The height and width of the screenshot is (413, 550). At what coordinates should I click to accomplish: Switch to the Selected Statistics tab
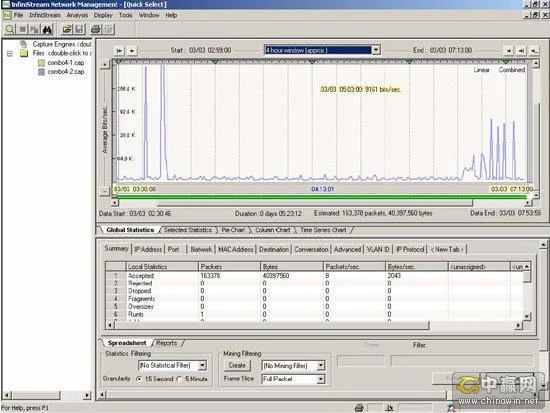[x=188, y=230]
